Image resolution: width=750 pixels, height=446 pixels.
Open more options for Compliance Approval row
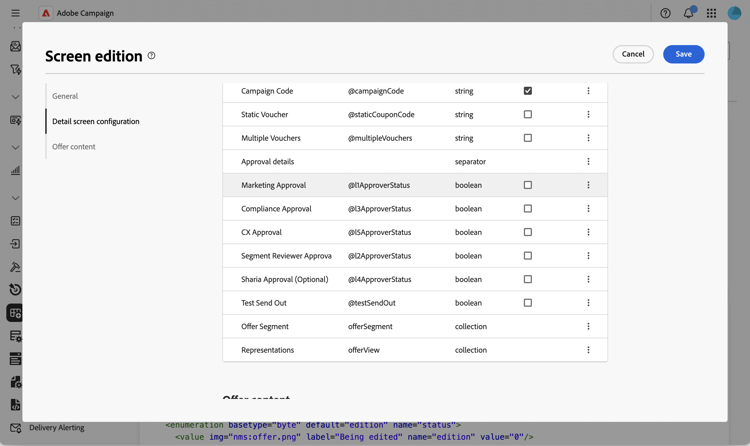point(588,209)
